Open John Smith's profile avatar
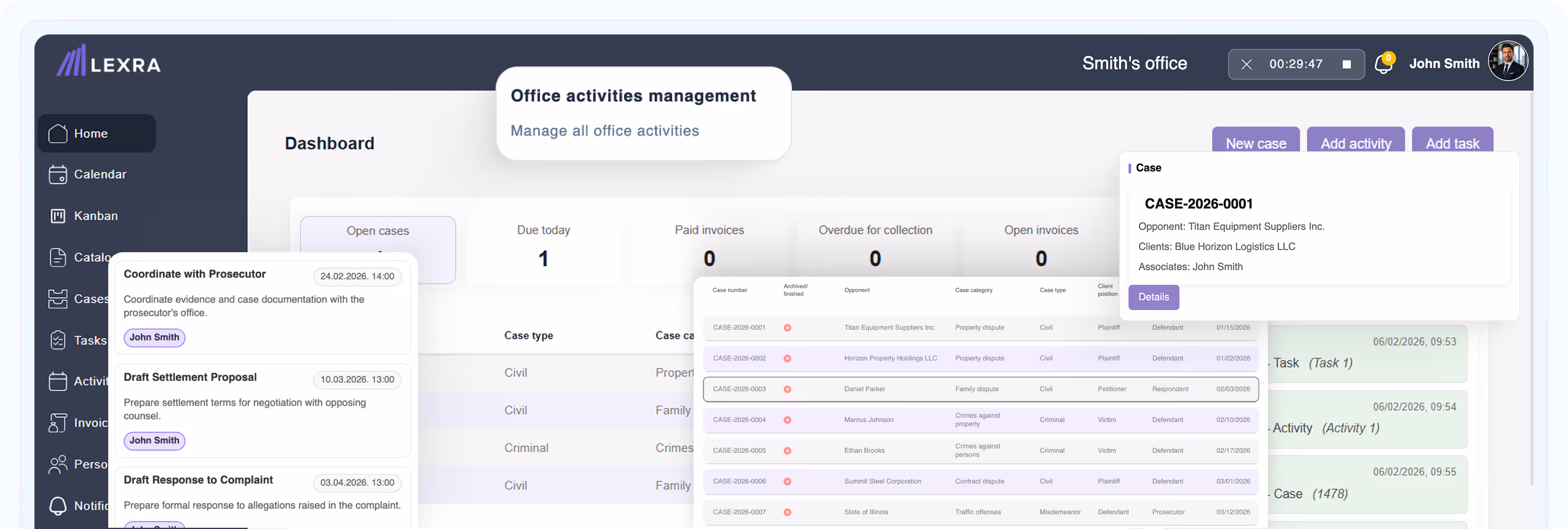Screen dimensions: 1568x529 [1508, 61]
